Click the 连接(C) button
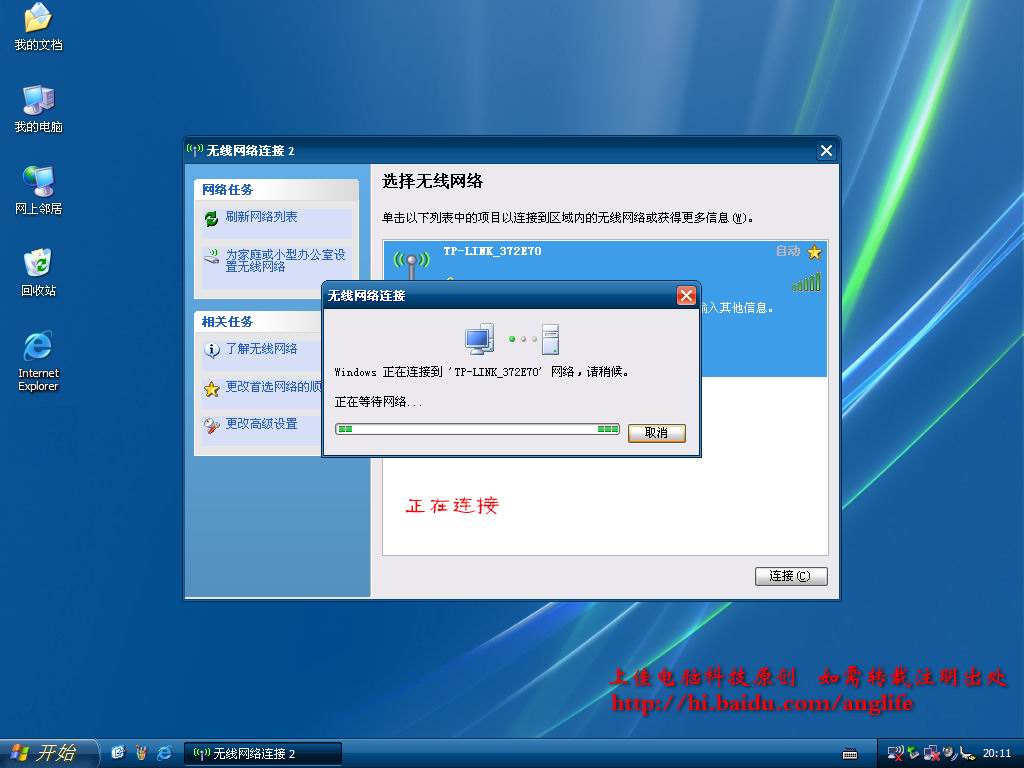The height and width of the screenshot is (768, 1024). coord(791,576)
